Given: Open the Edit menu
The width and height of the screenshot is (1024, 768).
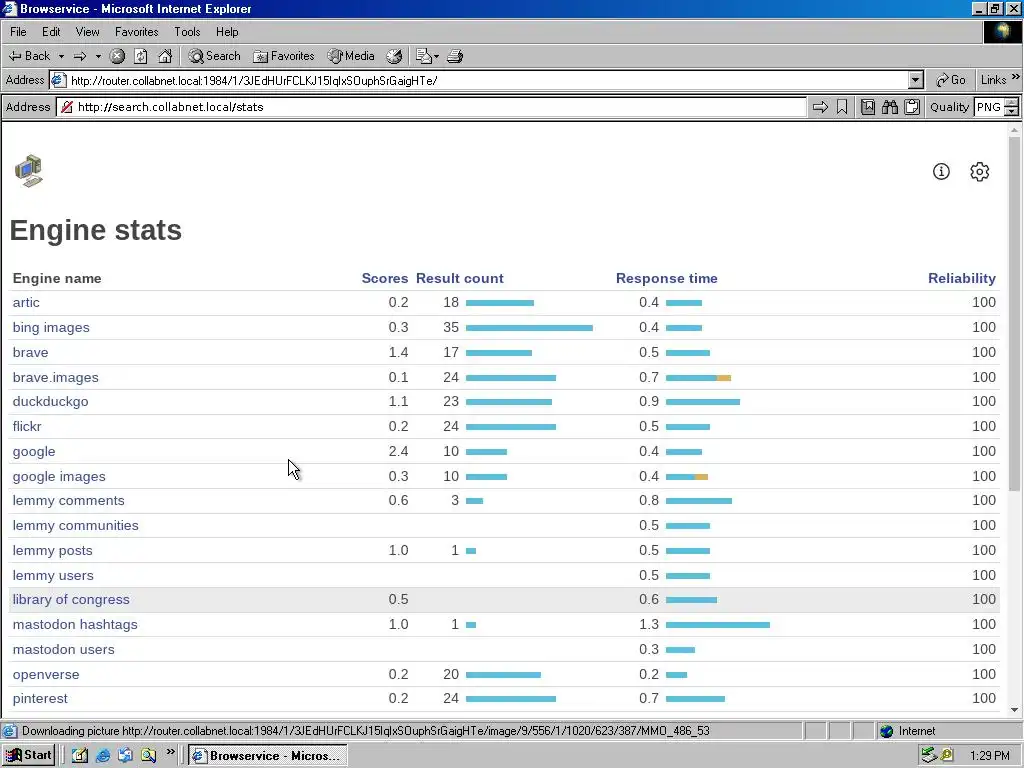Looking at the screenshot, I should [x=51, y=32].
